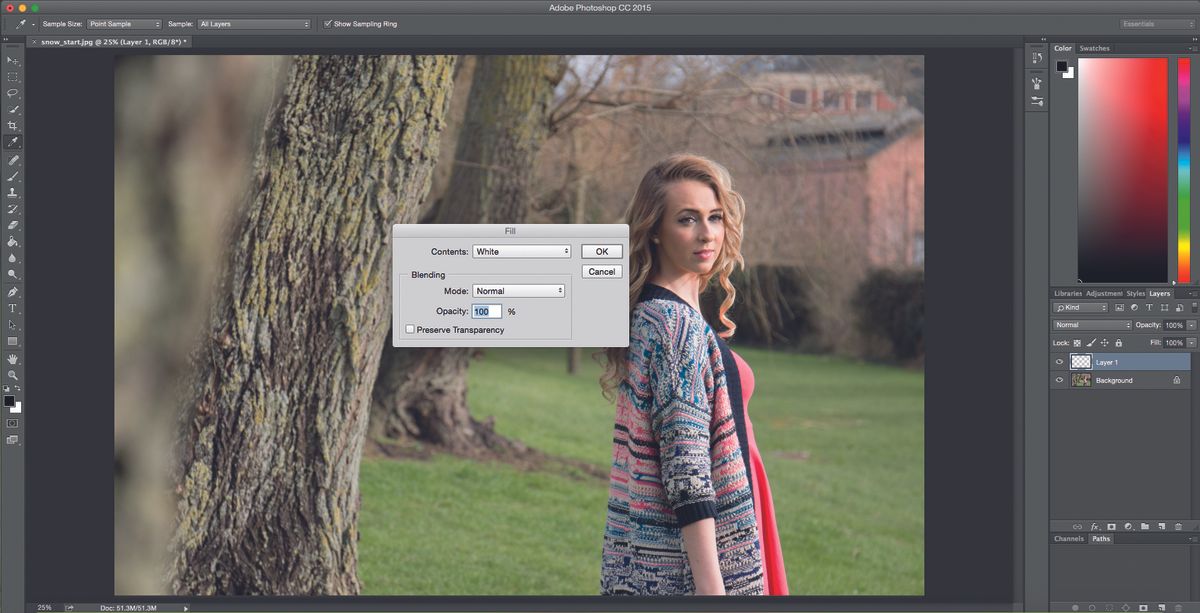Enable Preserve Transparency in the Fill dialog
This screenshot has height=613, width=1200.
point(410,328)
